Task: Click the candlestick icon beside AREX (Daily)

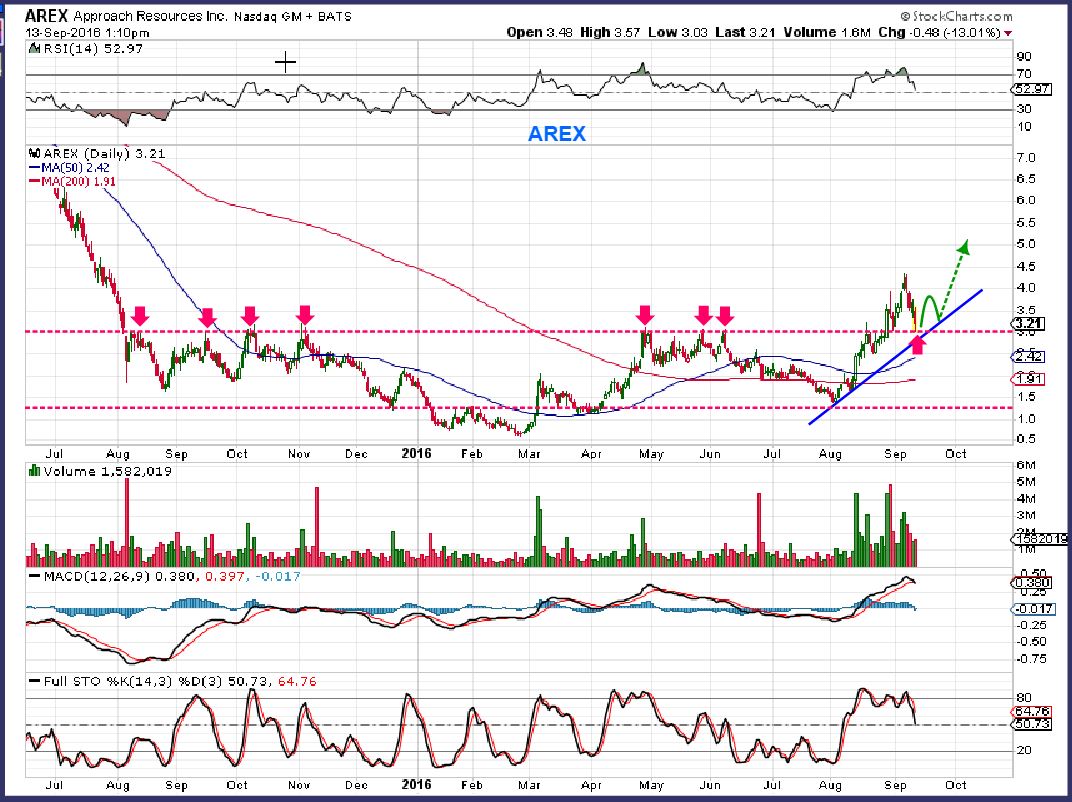Action: (x=33, y=154)
